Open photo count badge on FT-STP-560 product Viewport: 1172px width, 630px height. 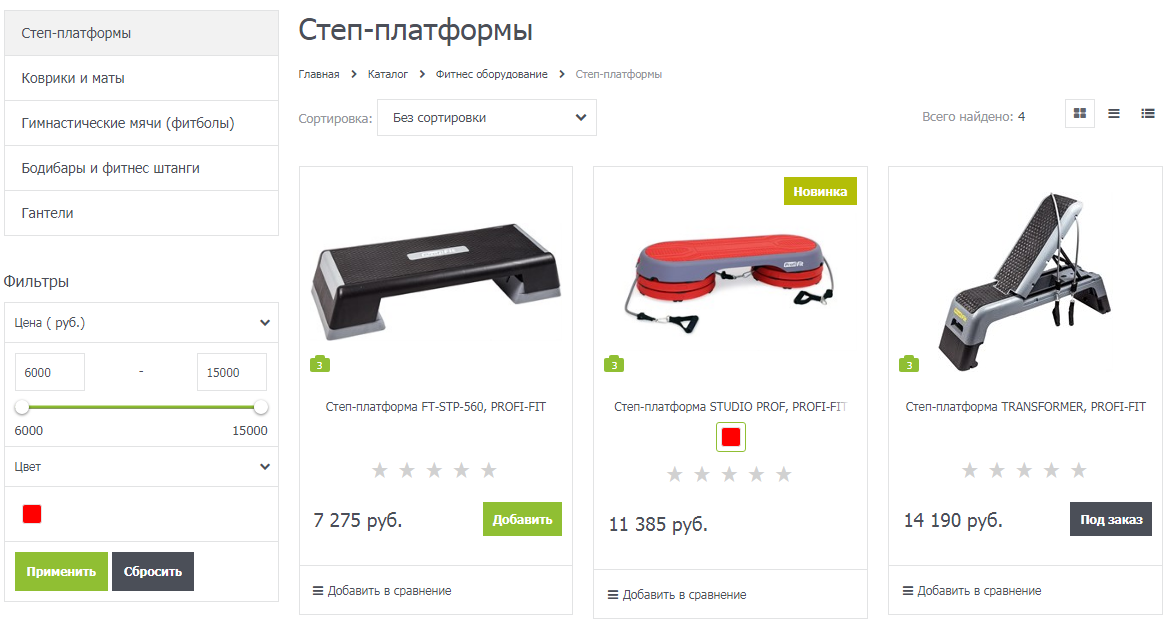click(320, 364)
